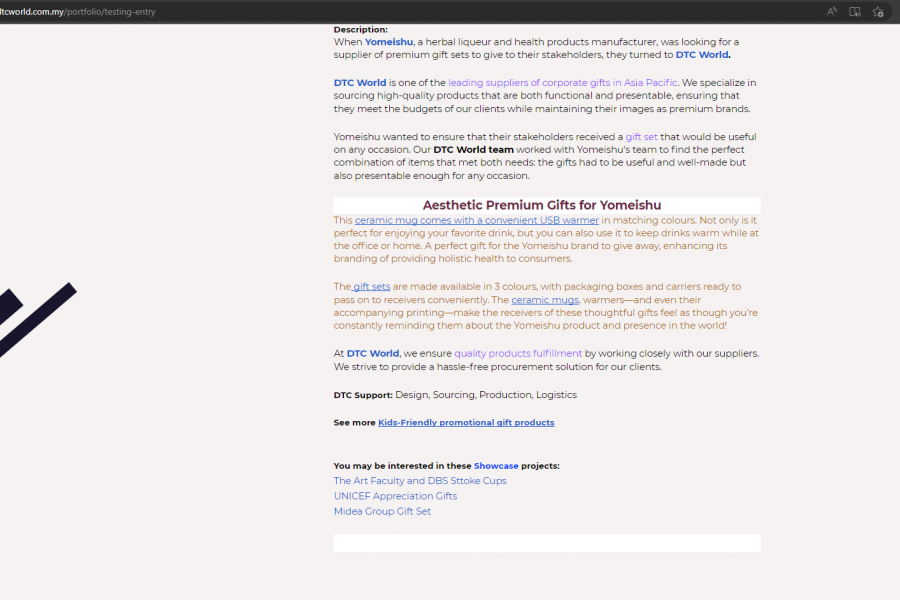
Task: Open the Showcase link
Action: pos(496,466)
